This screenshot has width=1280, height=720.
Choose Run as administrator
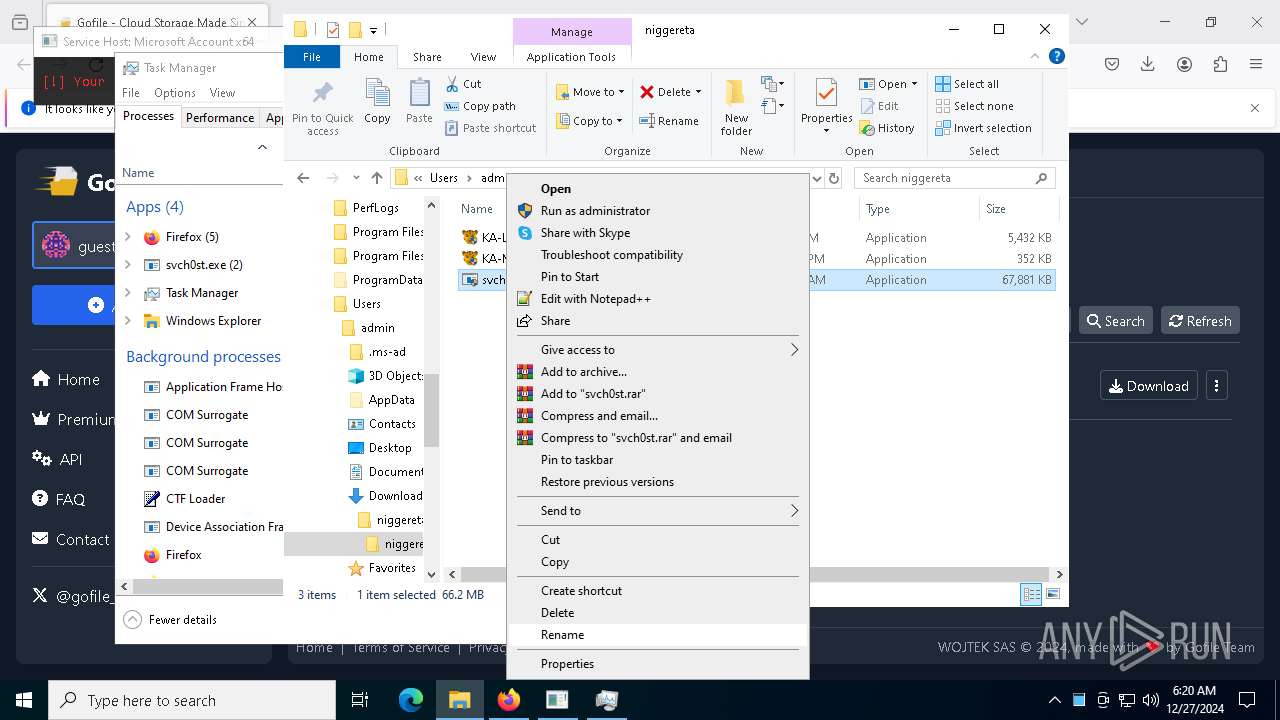coord(658,211)
